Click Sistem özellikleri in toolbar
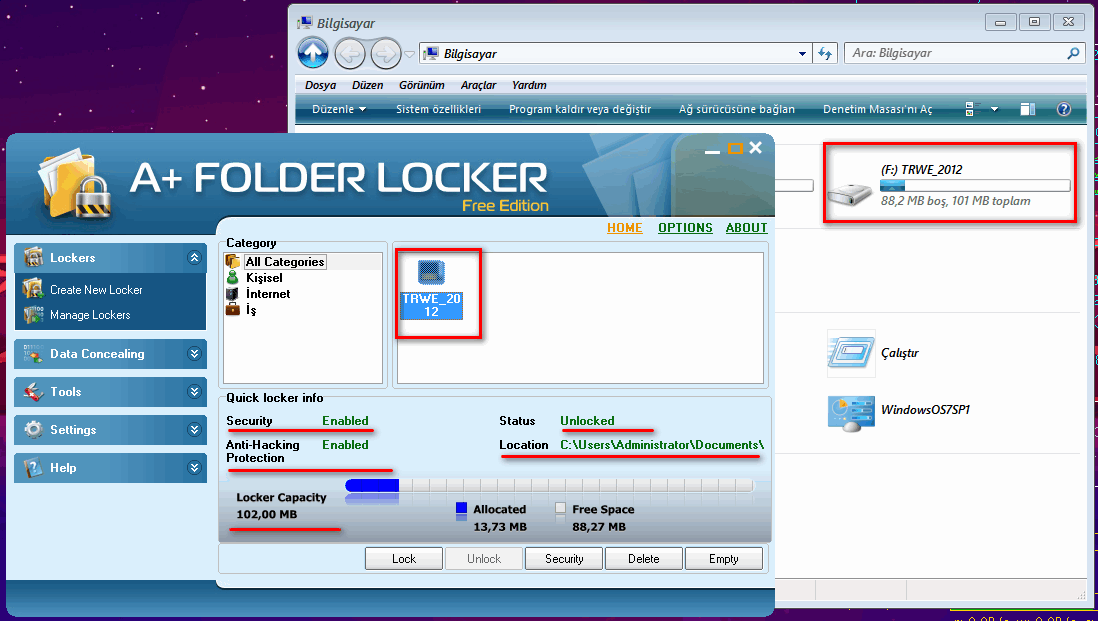 (438, 109)
